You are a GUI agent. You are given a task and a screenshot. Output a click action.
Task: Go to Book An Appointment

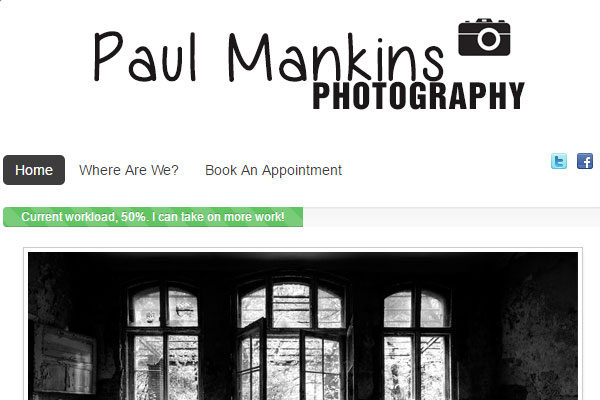click(273, 170)
